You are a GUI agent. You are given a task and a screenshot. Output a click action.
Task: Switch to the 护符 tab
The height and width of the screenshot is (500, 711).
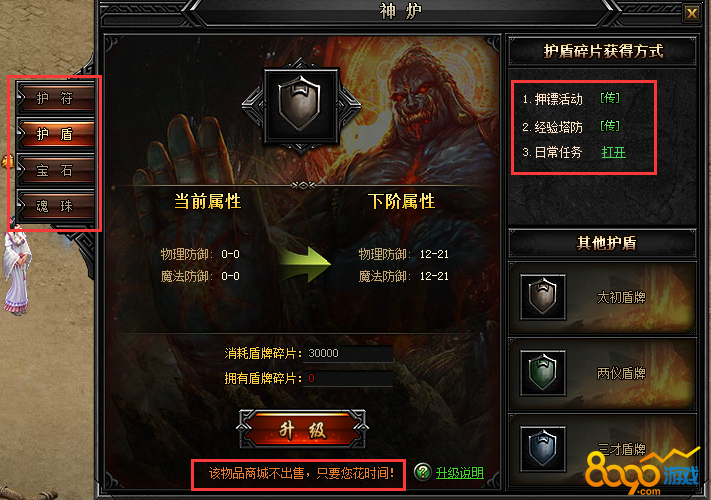(x=55, y=97)
